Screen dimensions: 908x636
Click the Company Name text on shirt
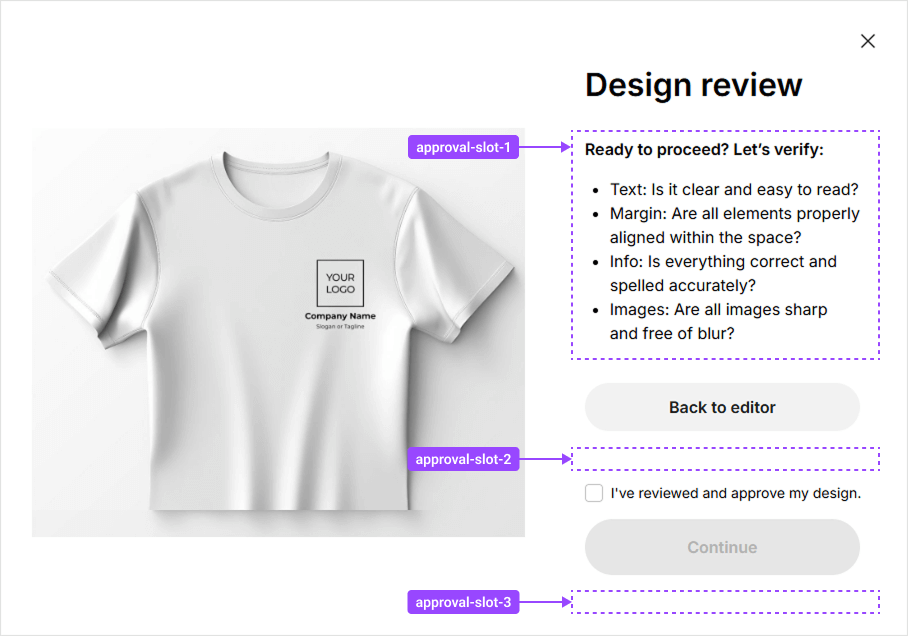340,316
